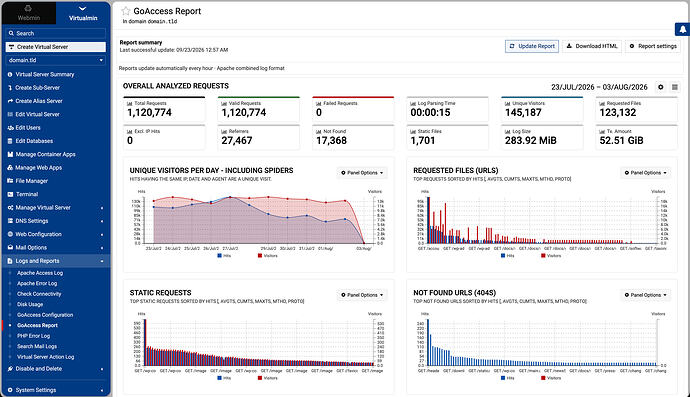Open GoAccess Configuration

(45, 315)
